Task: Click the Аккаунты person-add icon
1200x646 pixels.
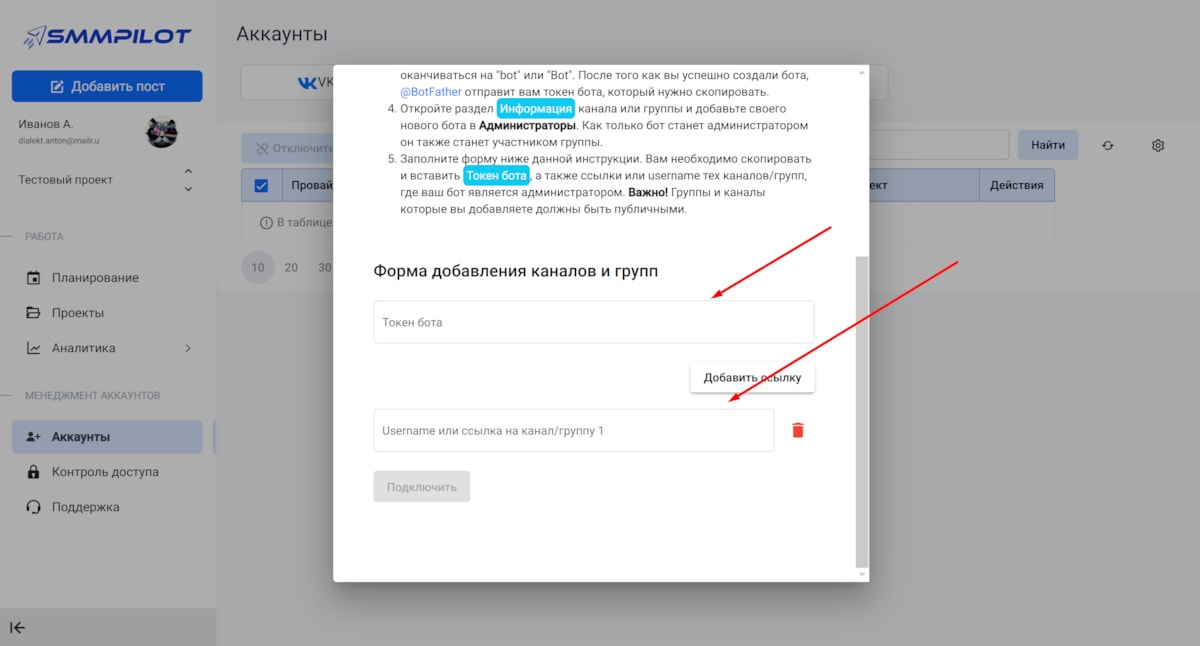Action: coord(34,437)
